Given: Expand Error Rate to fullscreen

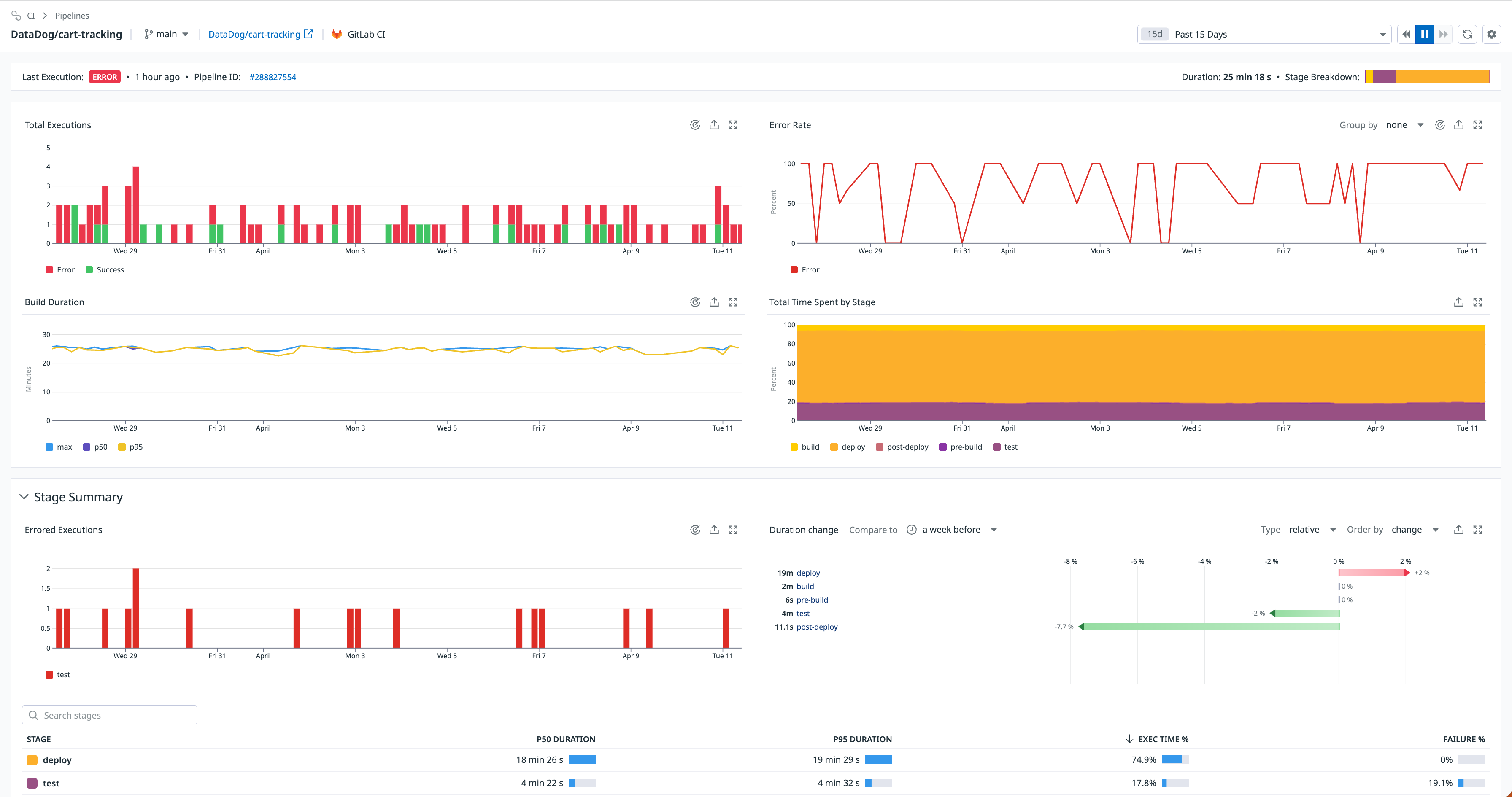Looking at the screenshot, I should click(x=1478, y=125).
